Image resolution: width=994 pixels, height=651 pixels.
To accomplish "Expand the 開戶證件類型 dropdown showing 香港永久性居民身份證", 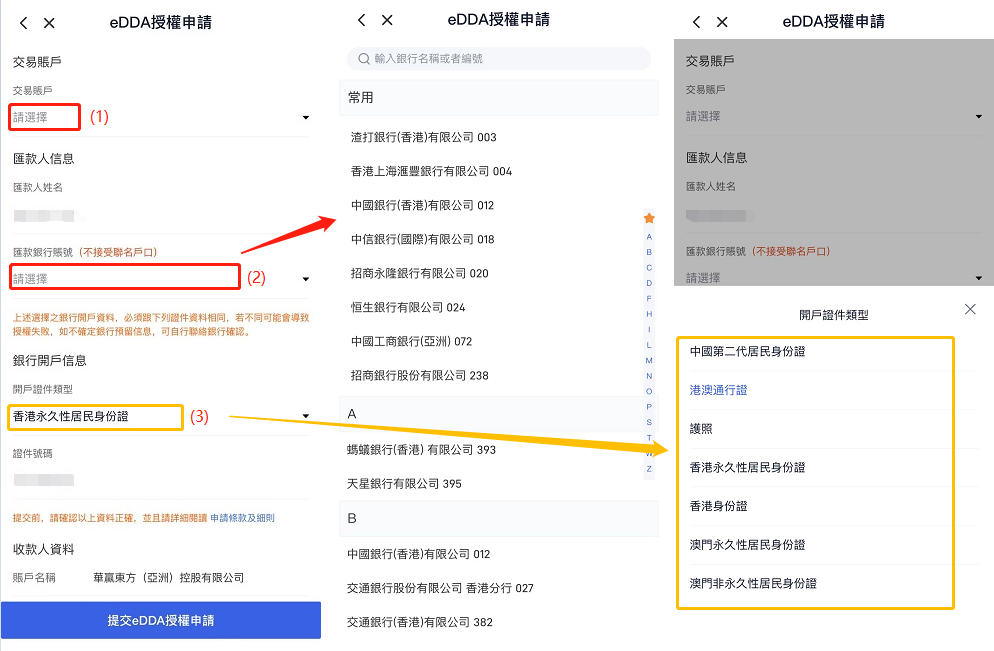I will [x=161, y=416].
